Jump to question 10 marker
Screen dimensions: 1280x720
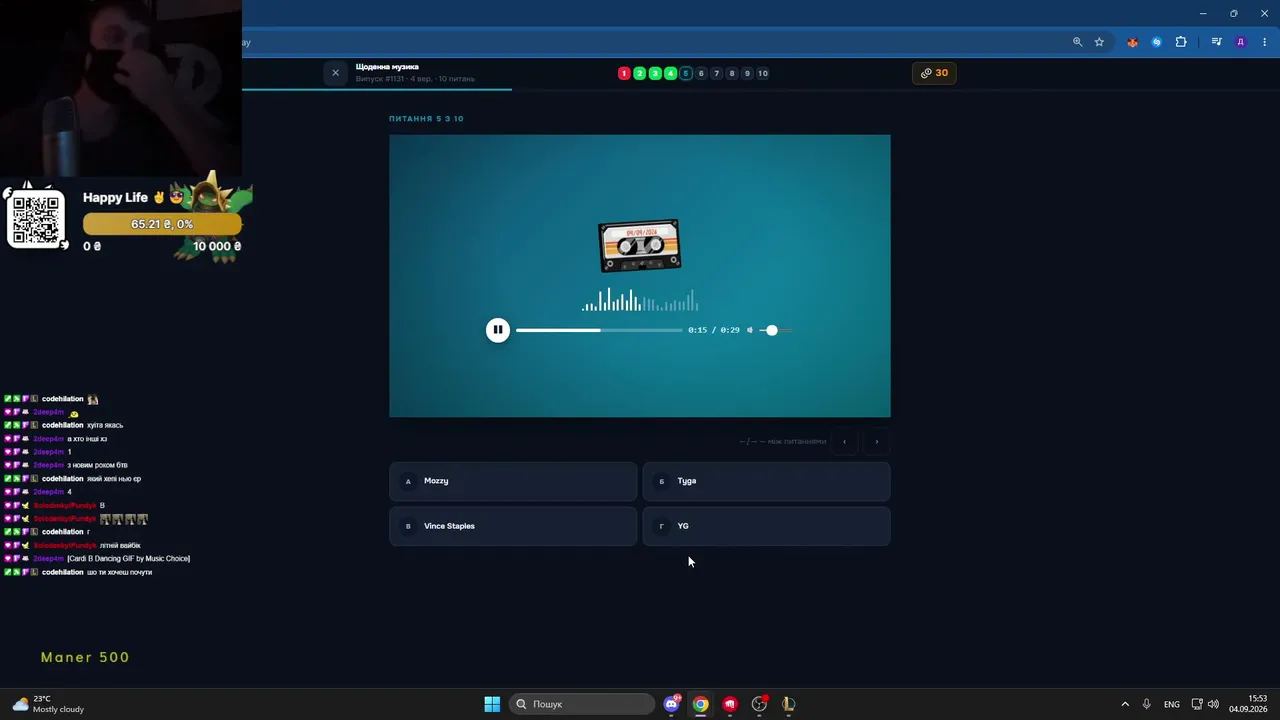click(x=763, y=73)
